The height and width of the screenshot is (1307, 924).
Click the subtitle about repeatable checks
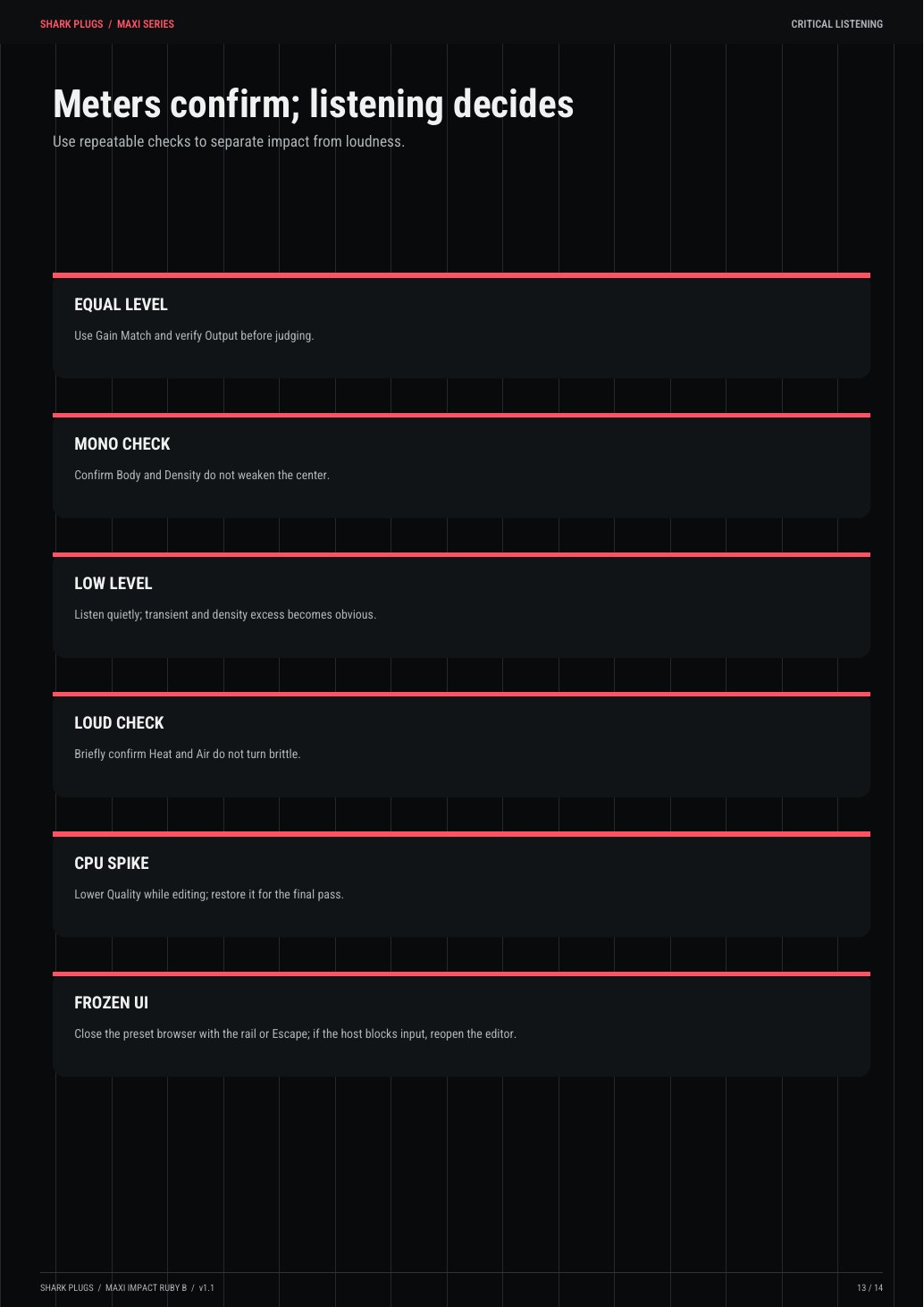coord(229,141)
